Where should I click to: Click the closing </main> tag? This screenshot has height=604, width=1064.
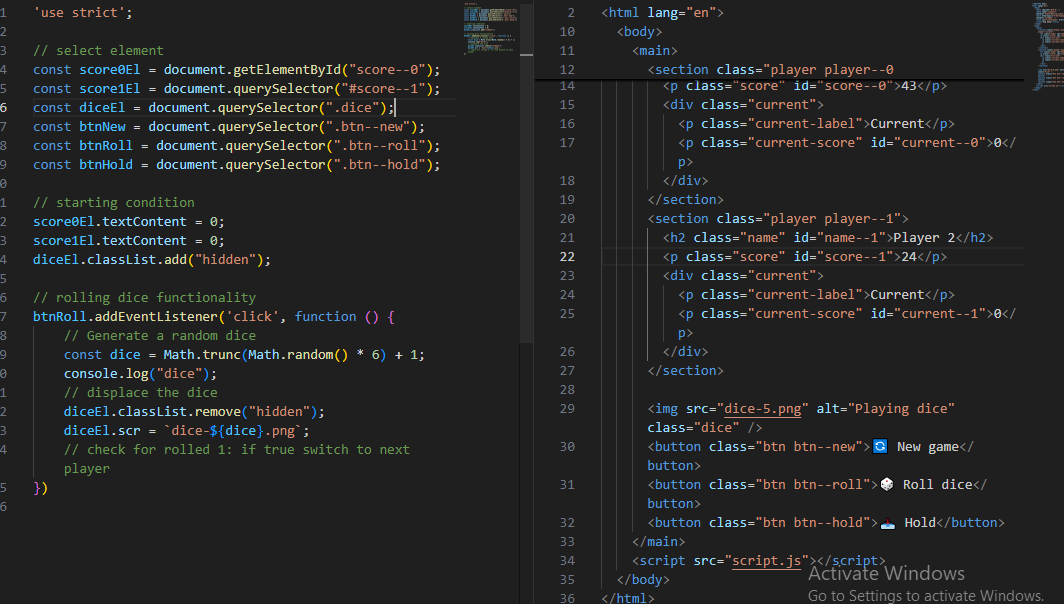658,542
